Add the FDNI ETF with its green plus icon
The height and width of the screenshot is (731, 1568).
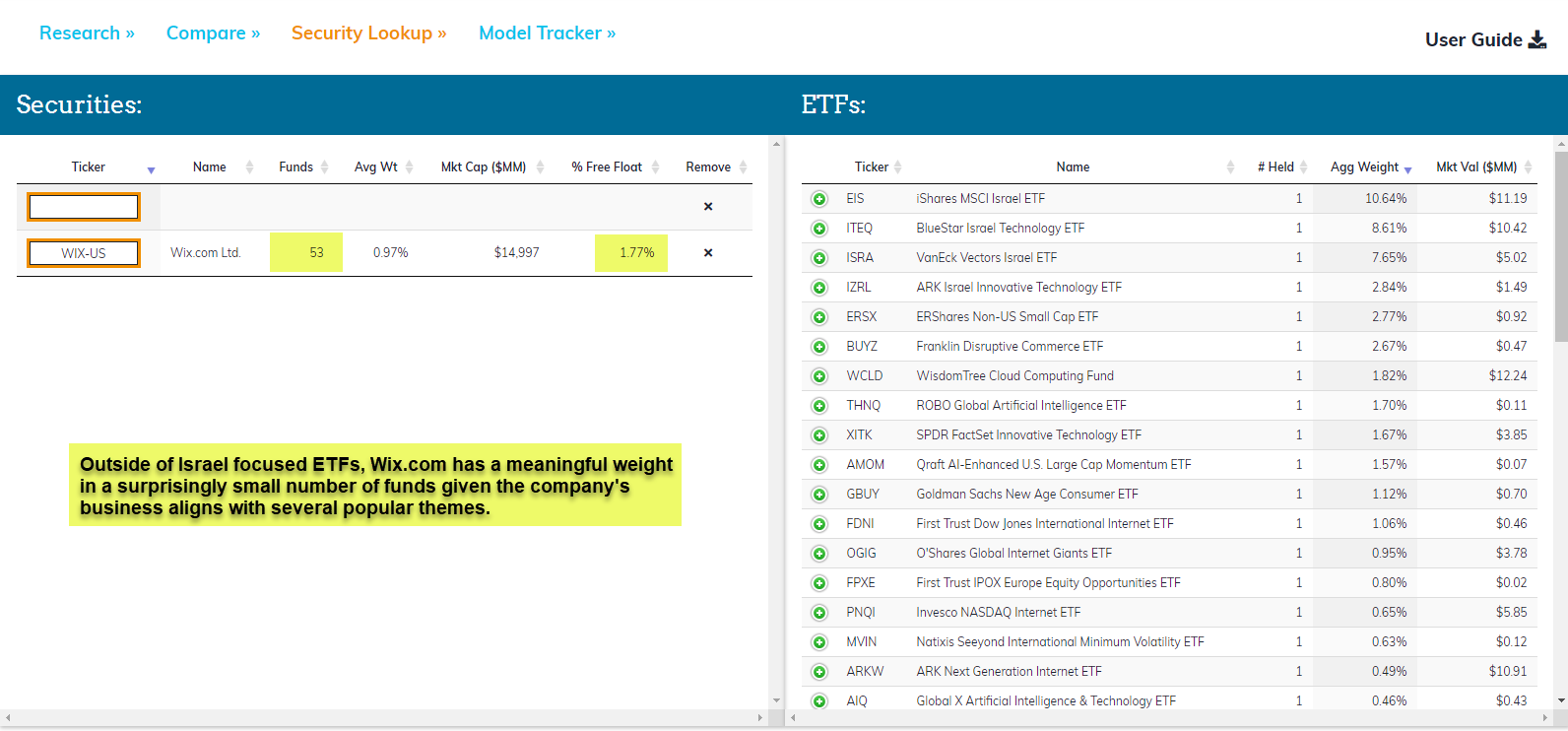point(819,524)
